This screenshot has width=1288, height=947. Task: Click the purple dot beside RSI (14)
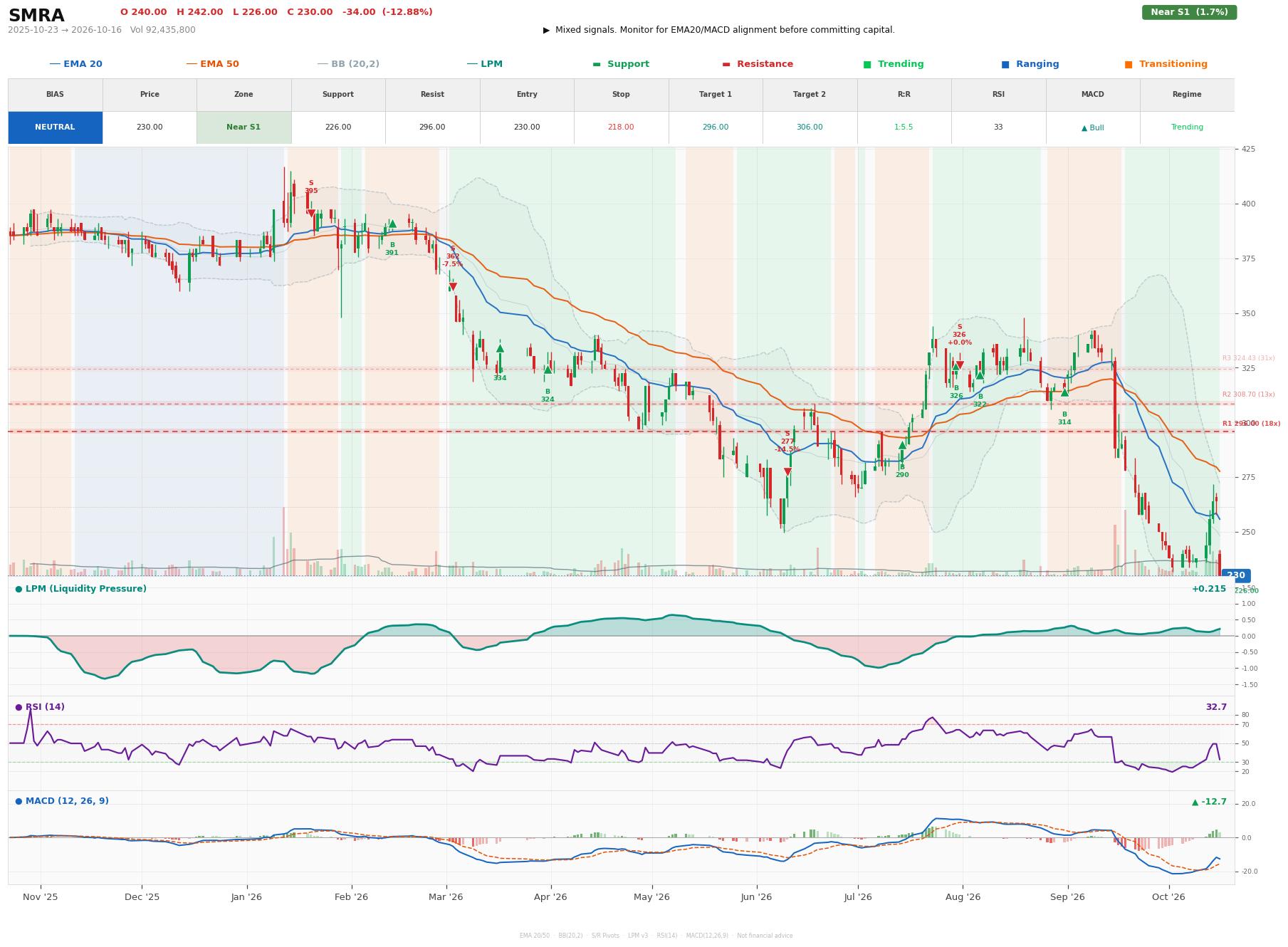pyautogui.click(x=19, y=707)
